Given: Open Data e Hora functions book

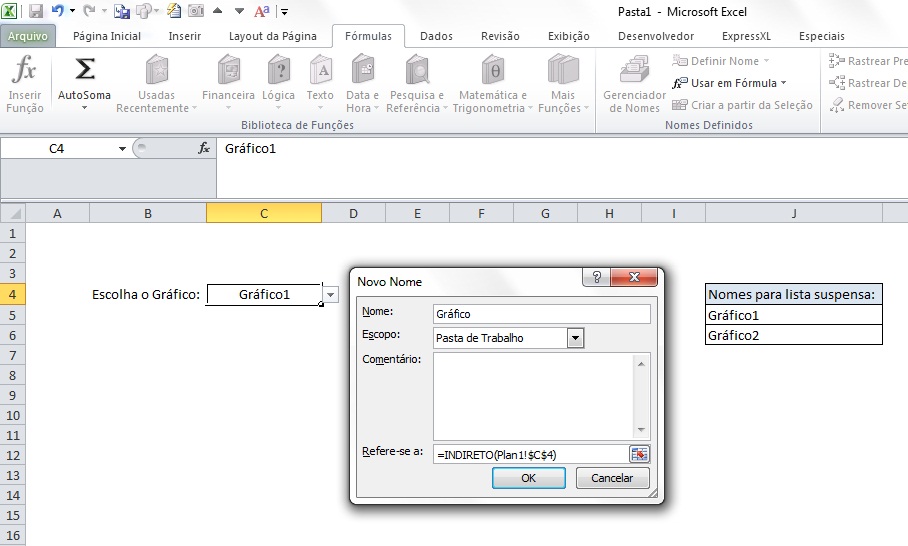Looking at the screenshot, I should click(363, 69).
